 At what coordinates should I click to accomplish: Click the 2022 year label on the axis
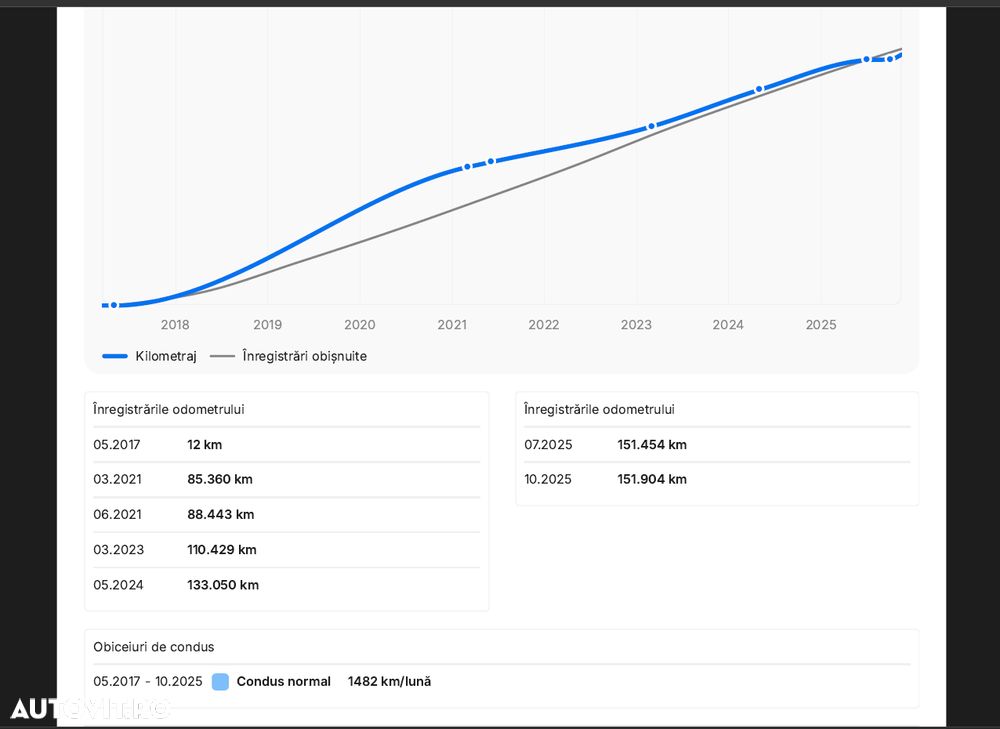tap(544, 325)
